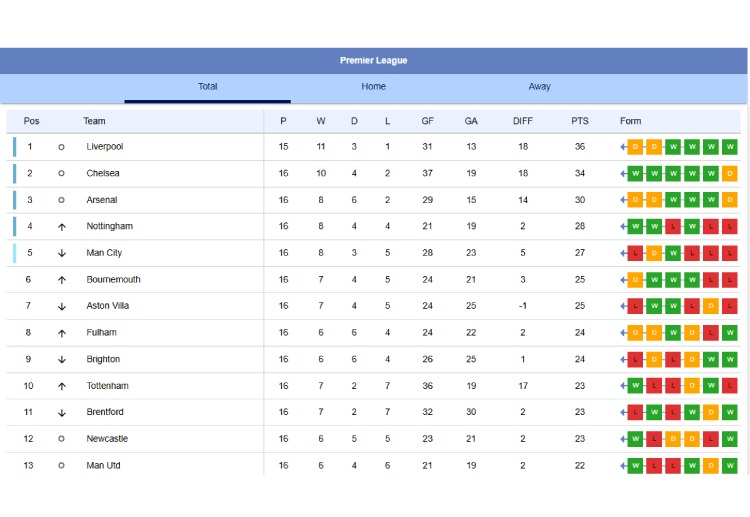Image resolution: width=750 pixels, height=517 pixels.
Task: Click the form arrow in Chelsea's row
Action: 623,174
